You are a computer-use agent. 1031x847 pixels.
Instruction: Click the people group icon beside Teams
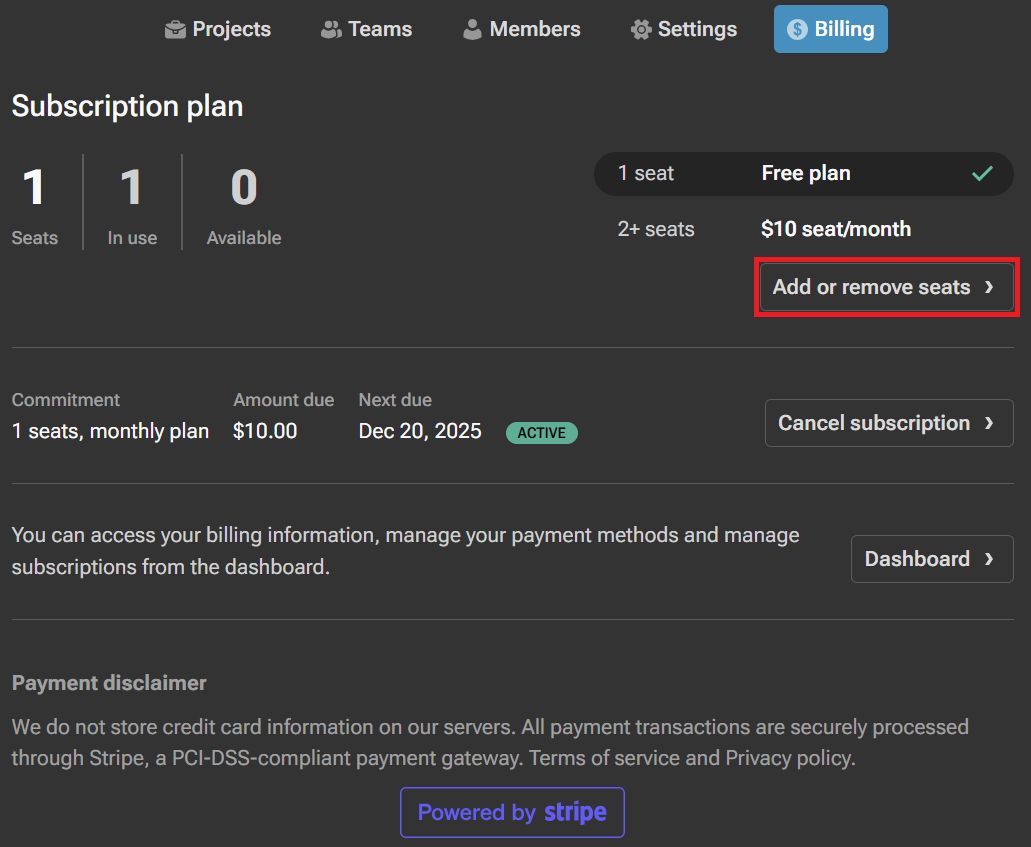(x=331, y=30)
